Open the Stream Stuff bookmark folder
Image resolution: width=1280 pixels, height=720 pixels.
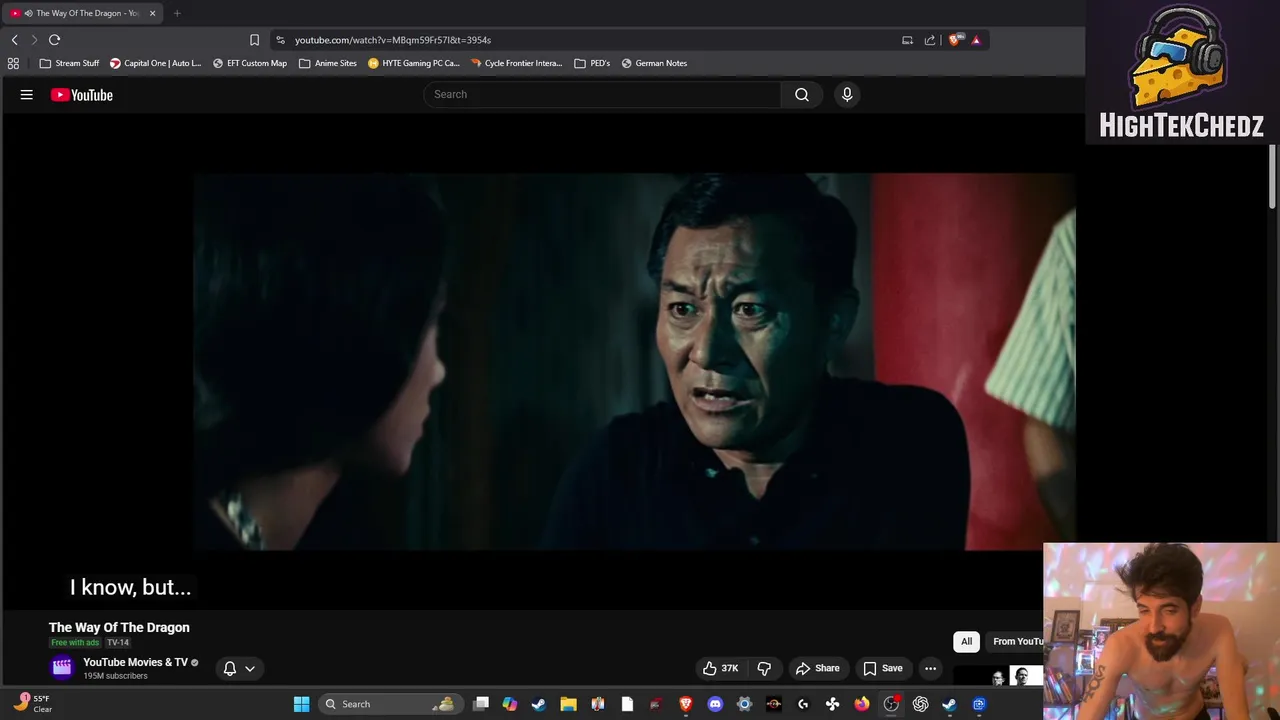69,63
